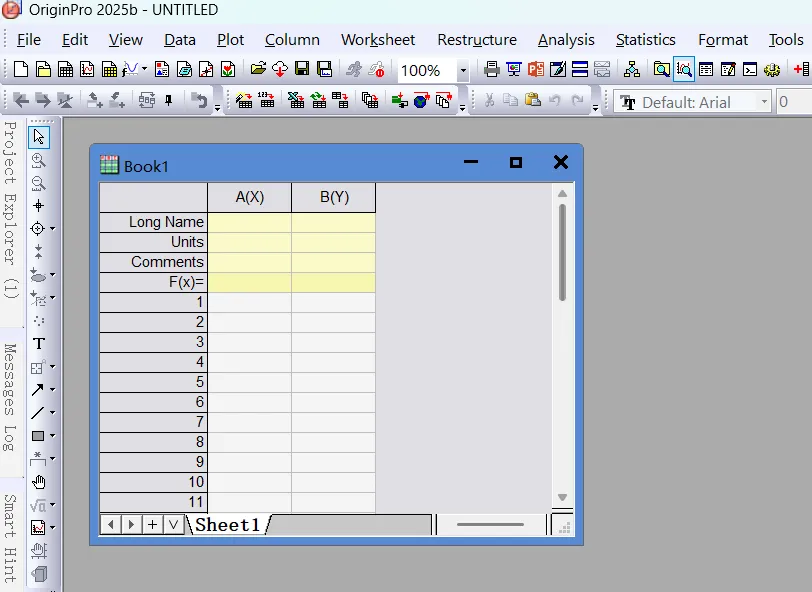Click the New Matrix icon with the yellow grid
The width and height of the screenshot is (812, 592).
pyautogui.click(x=109, y=69)
